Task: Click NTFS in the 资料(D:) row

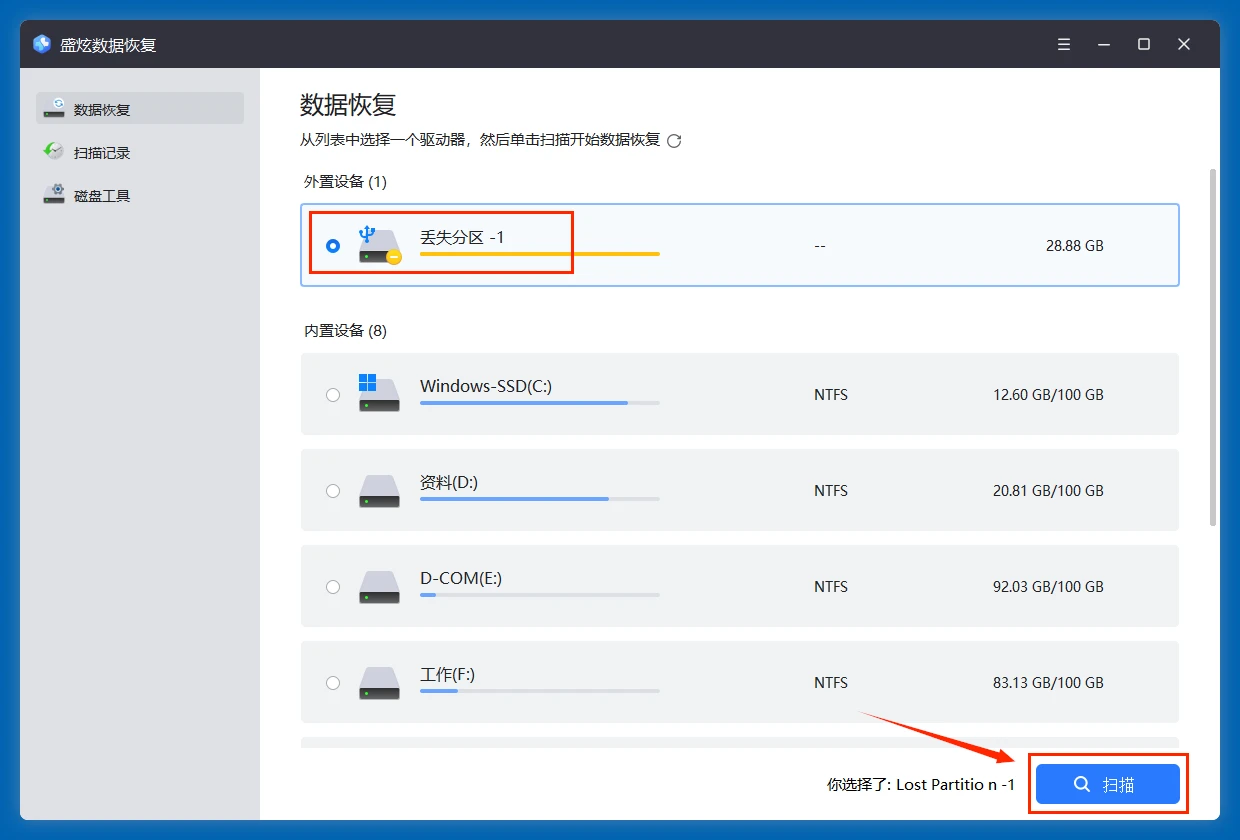Action: [831, 490]
